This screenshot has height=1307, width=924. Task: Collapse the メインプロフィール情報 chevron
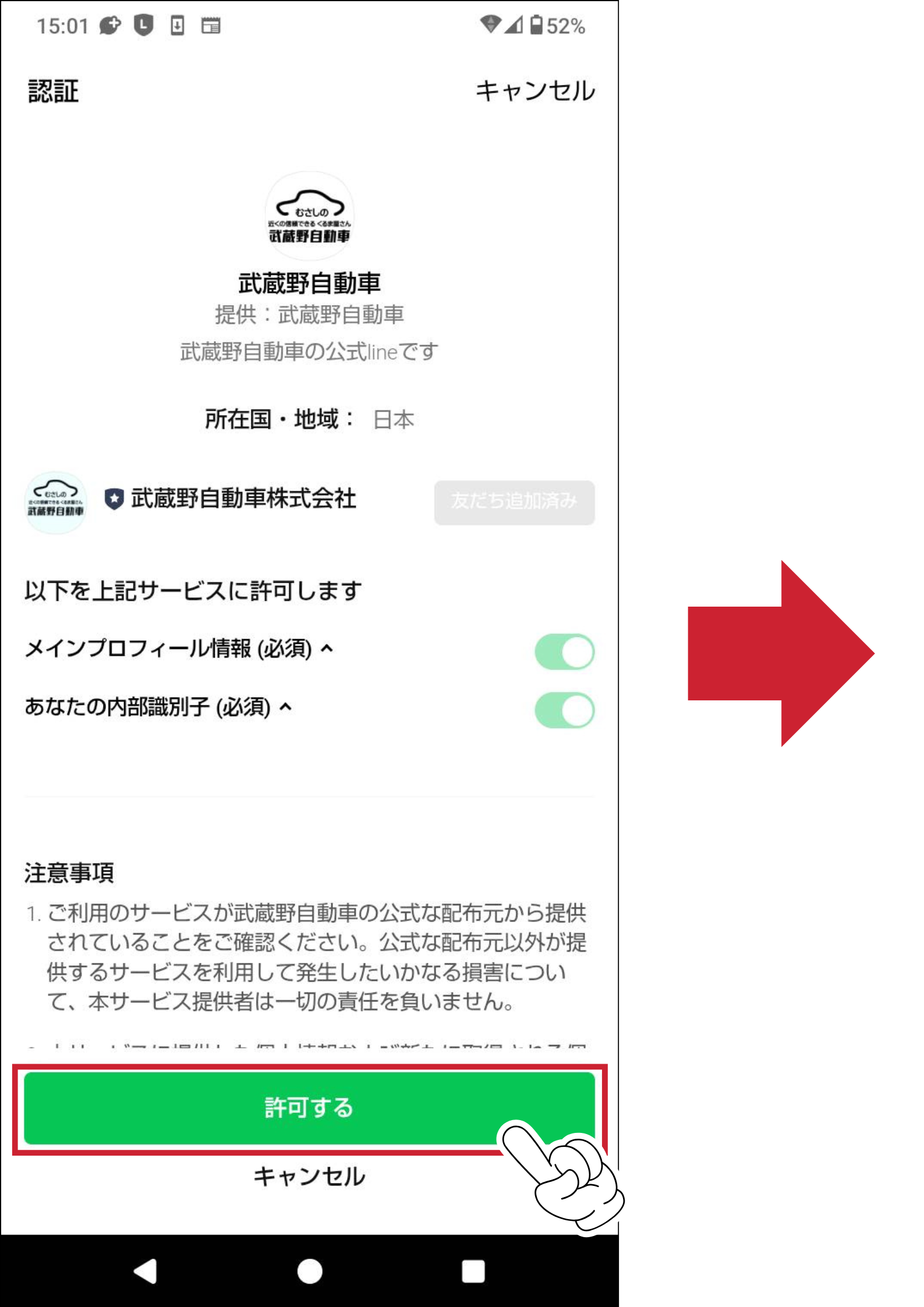point(327,648)
